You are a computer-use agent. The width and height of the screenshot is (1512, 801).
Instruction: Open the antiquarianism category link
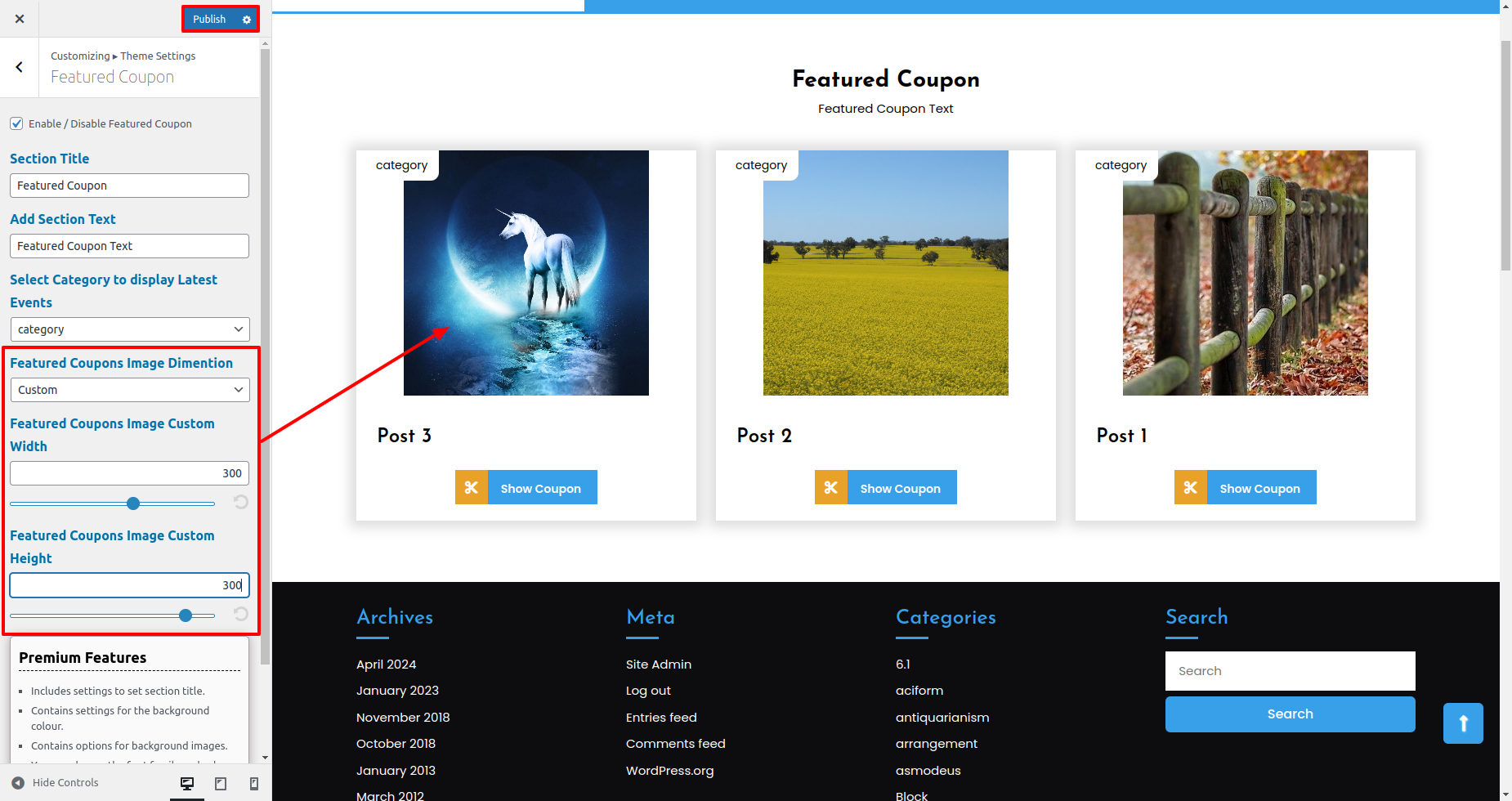click(x=942, y=718)
